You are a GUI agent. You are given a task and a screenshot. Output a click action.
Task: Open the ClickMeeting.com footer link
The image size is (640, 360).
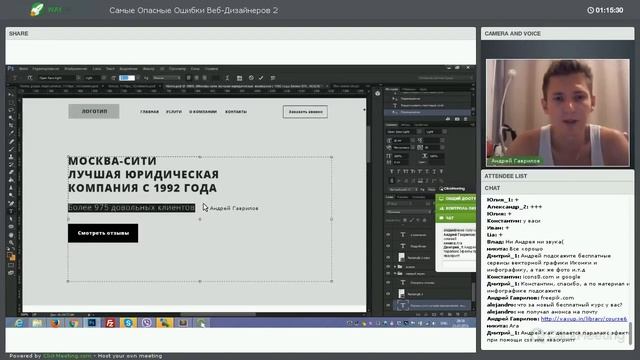(x=67, y=356)
